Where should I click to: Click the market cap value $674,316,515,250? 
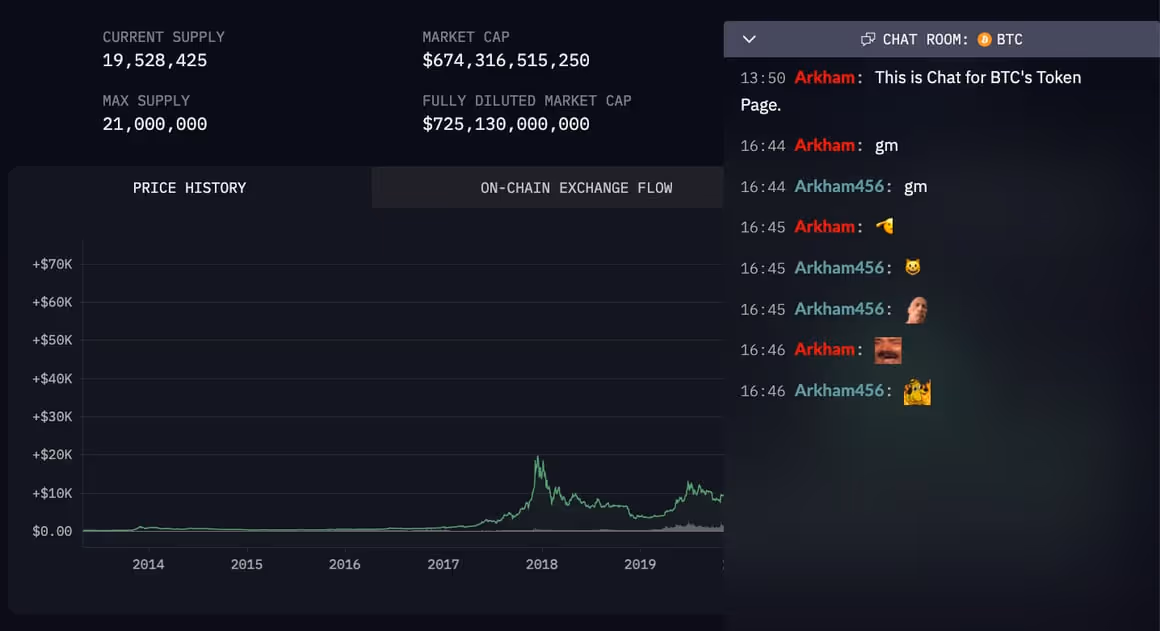[x=506, y=61]
